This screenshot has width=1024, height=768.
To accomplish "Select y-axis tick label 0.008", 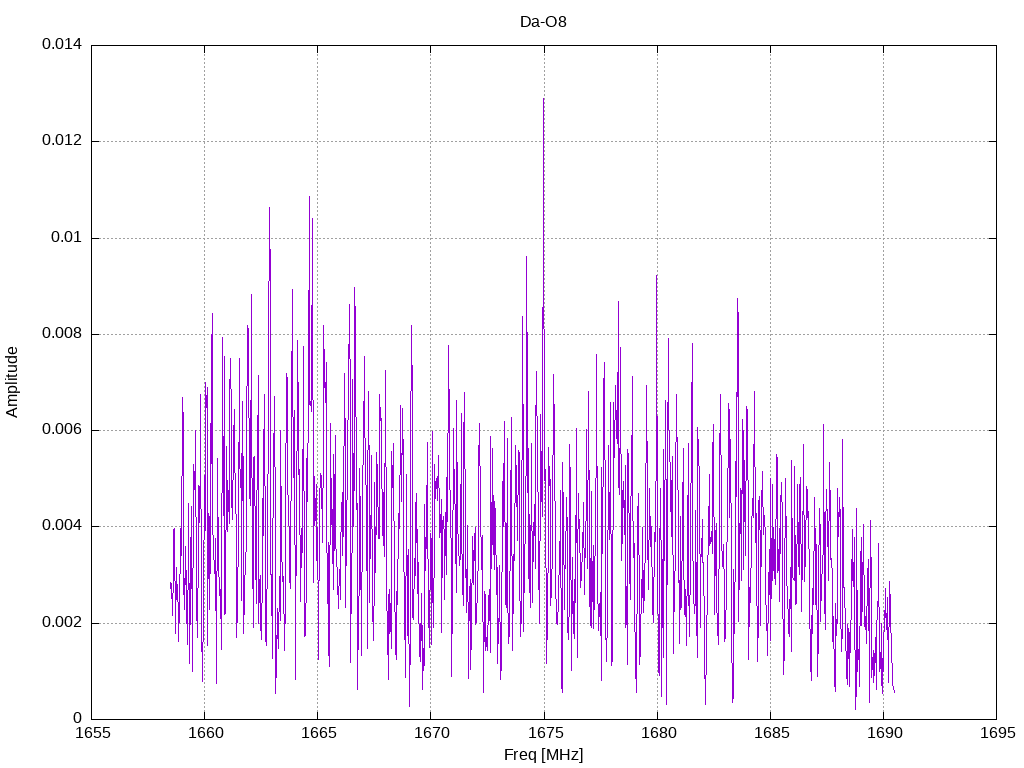I will (x=62, y=334).
